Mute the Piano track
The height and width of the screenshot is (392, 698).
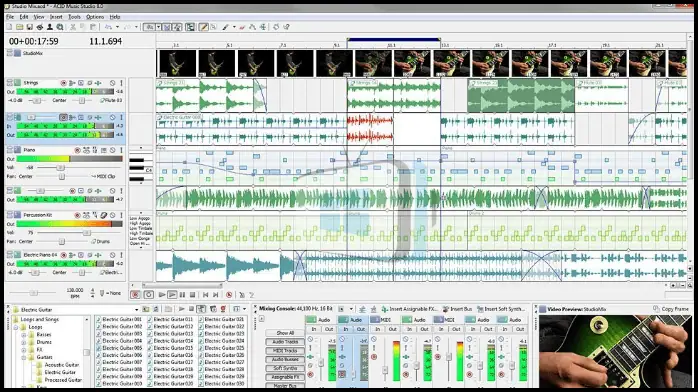pyautogui.click(x=113, y=150)
